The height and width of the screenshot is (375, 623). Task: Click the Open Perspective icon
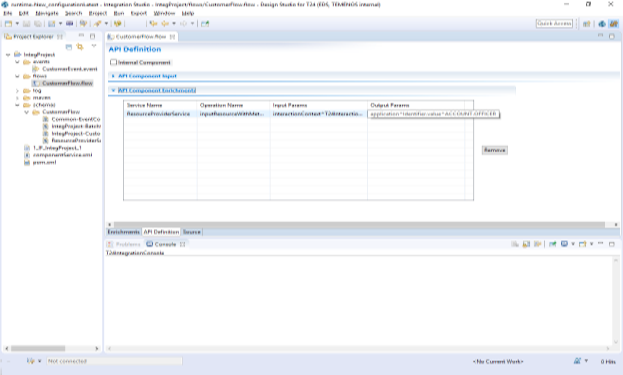tap(586, 24)
